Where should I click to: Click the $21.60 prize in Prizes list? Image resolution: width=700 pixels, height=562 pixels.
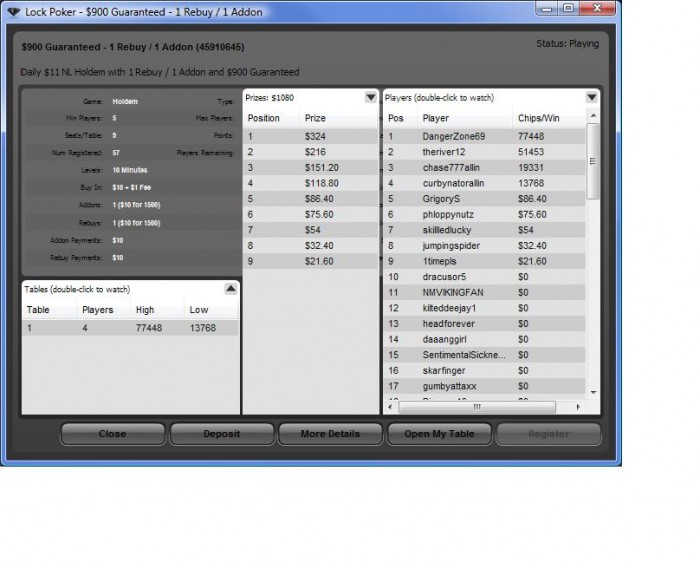319,261
